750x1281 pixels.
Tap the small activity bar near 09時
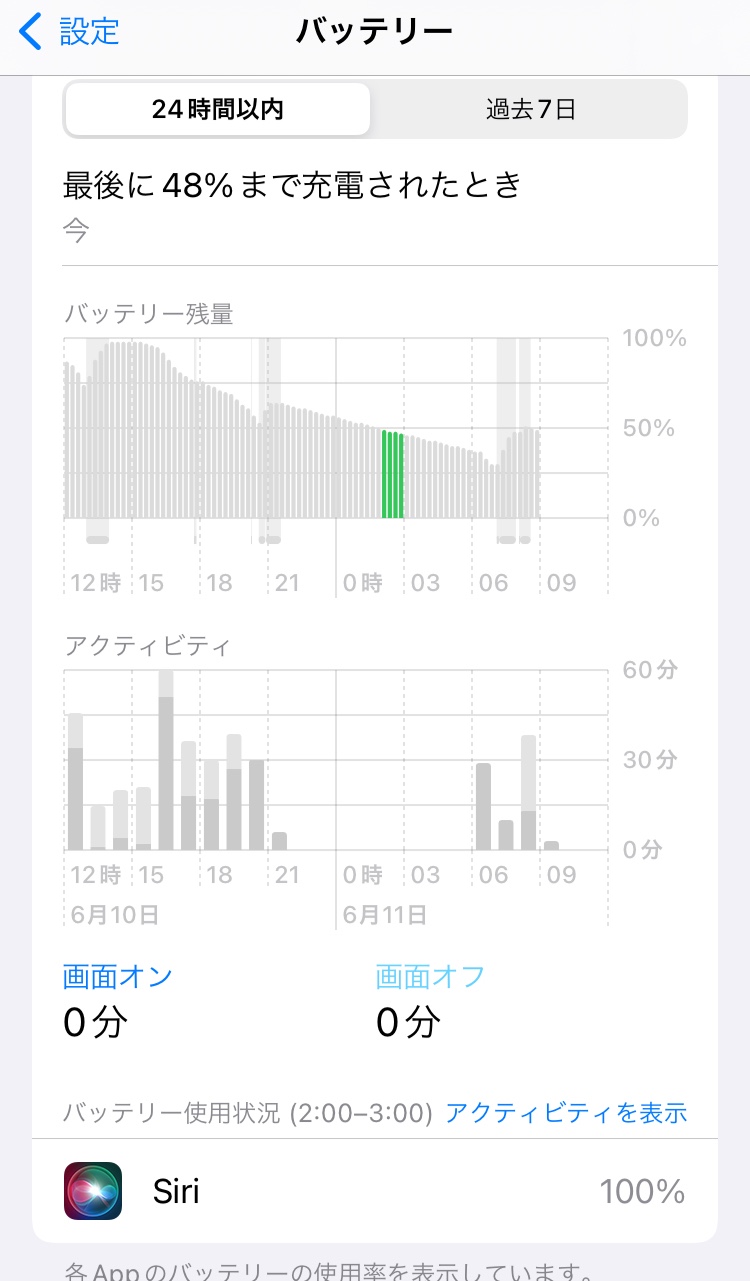click(551, 845)
